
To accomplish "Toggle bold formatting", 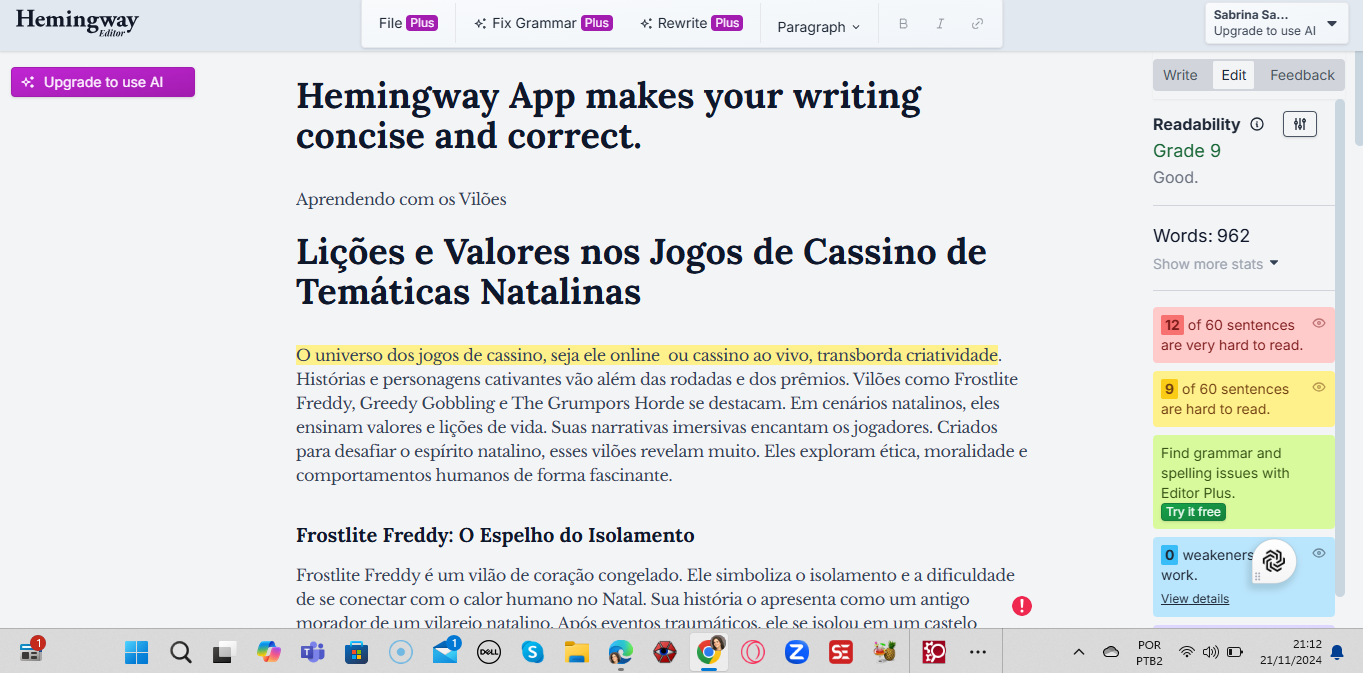I will tap(903, 24).
